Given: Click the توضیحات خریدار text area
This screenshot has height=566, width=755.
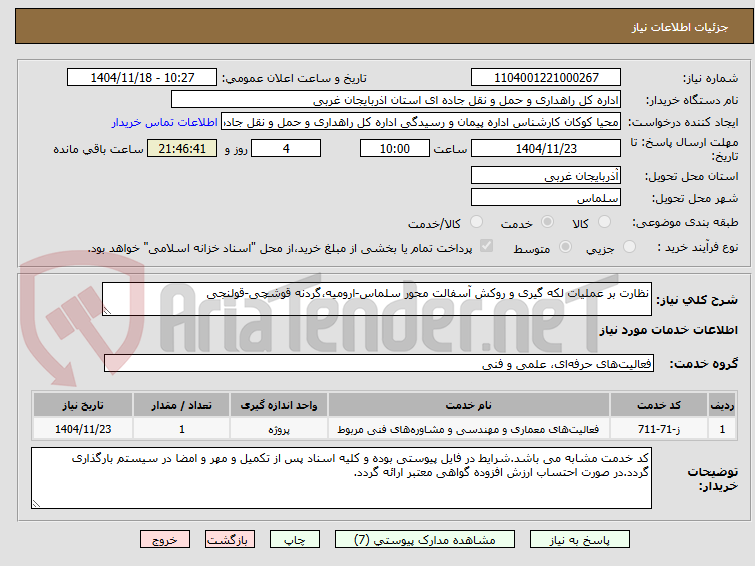Looking at the screenshot, I should click(x=341, y=478).
